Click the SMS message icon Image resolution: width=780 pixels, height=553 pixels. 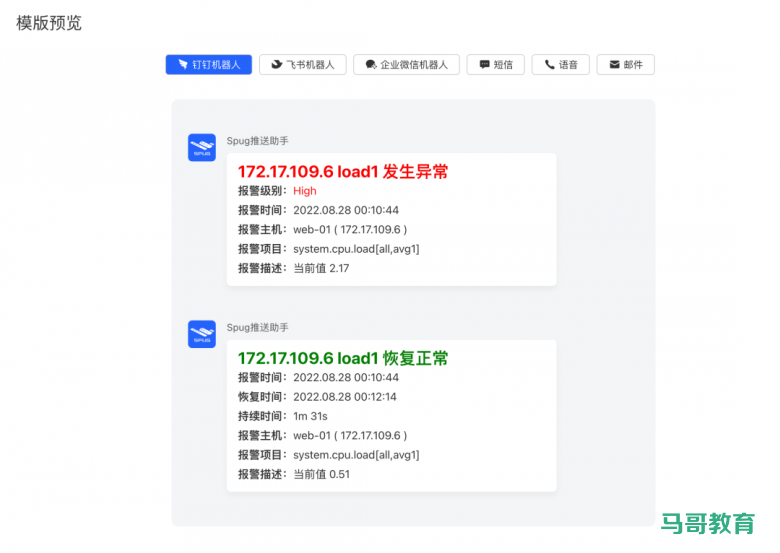point(484,65)
